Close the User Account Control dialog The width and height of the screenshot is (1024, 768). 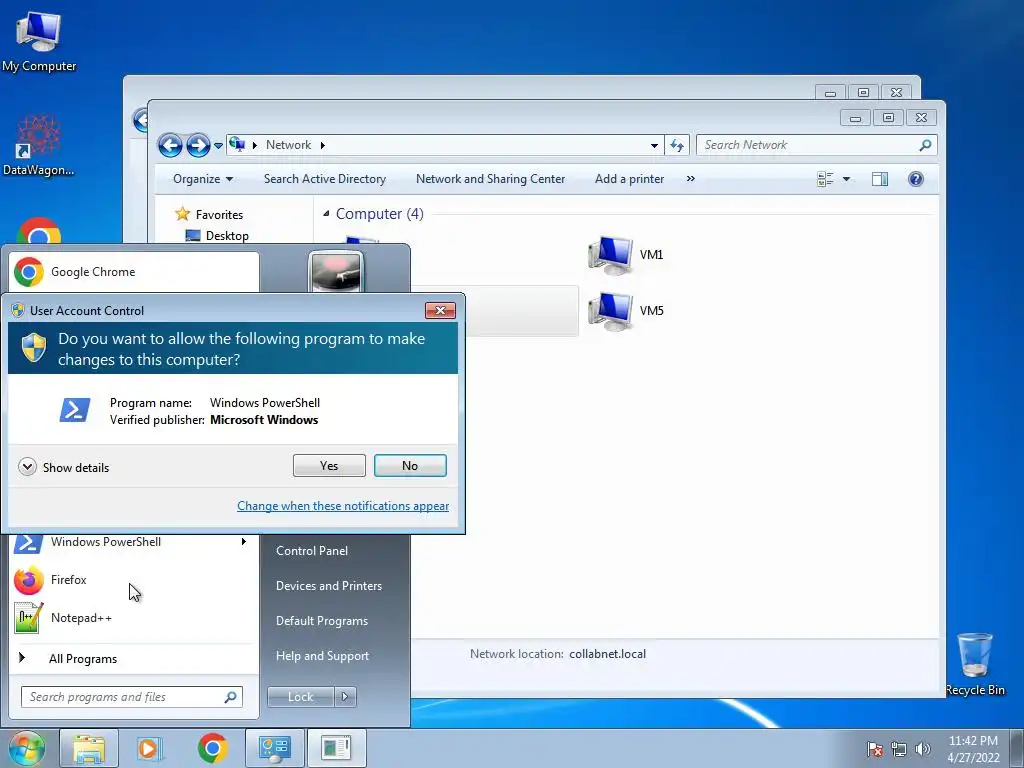pyautogui.click(x=440, y=310)
